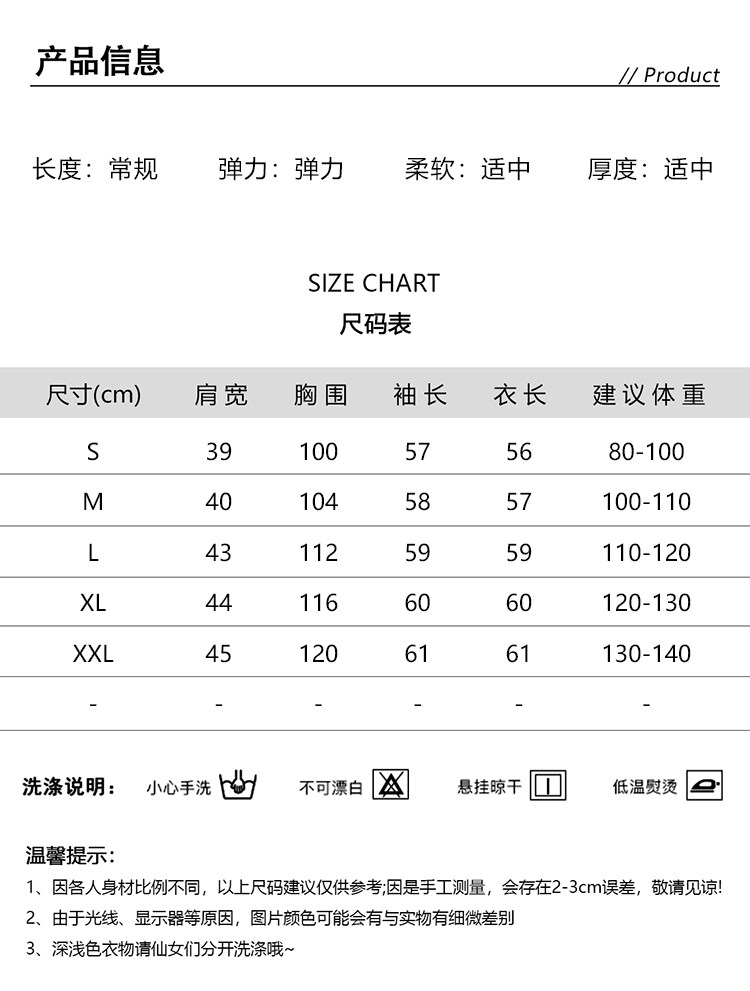Click the 温馨提示 heading

tap(70, 855)
